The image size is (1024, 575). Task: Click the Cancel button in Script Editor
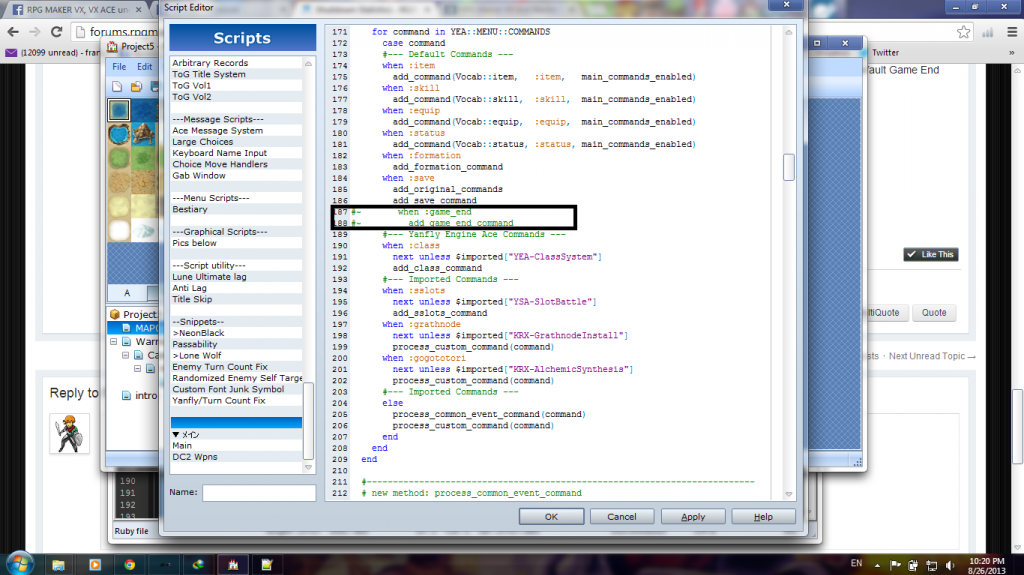[621, 517]
